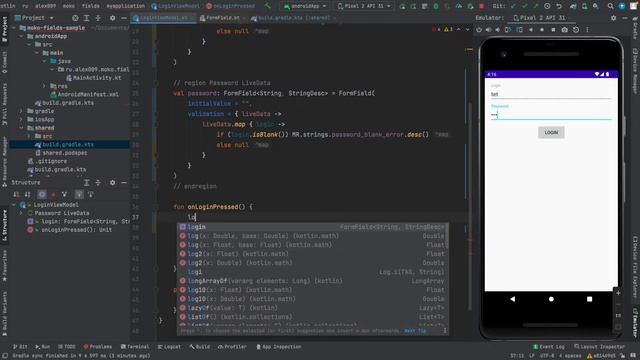The image size is (640, 360).
Task: Select onLoginPressed(): Unit in Structure
Action: (x=69, y=230)
